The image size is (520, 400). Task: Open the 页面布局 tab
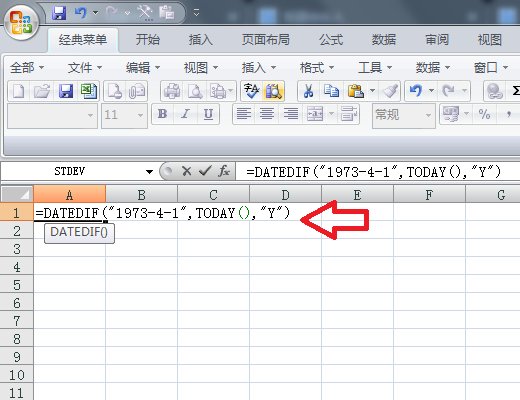pyautogui.click(x=265, y=40)
